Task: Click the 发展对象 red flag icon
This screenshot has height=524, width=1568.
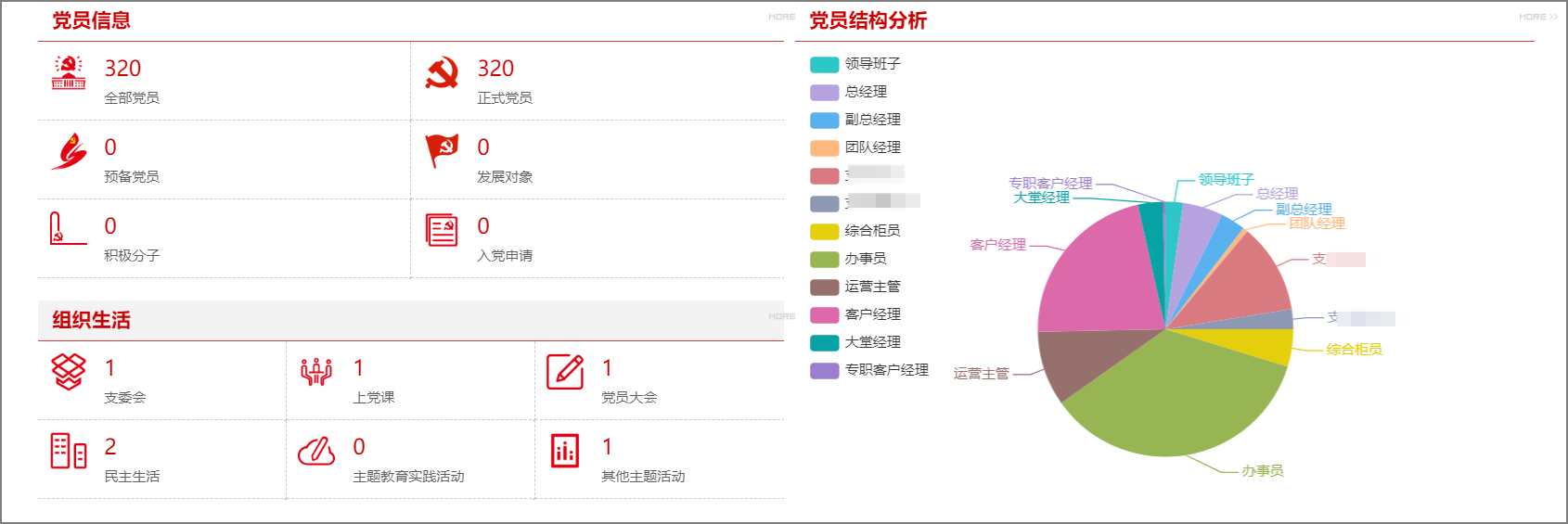Action: (442, 150)
